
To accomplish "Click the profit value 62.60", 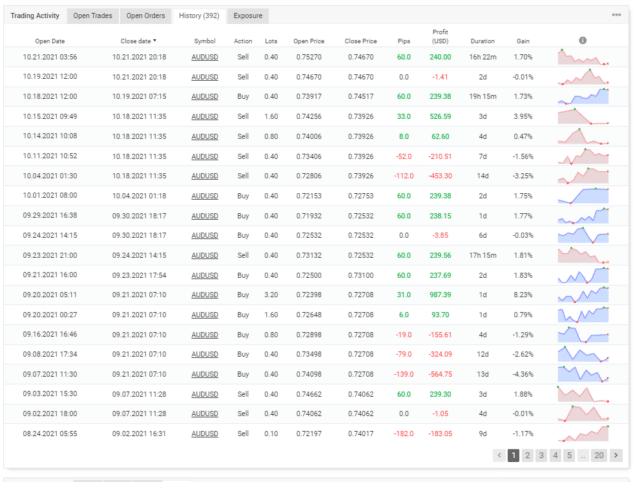I will pyautogui.click(x=440, y=136).
